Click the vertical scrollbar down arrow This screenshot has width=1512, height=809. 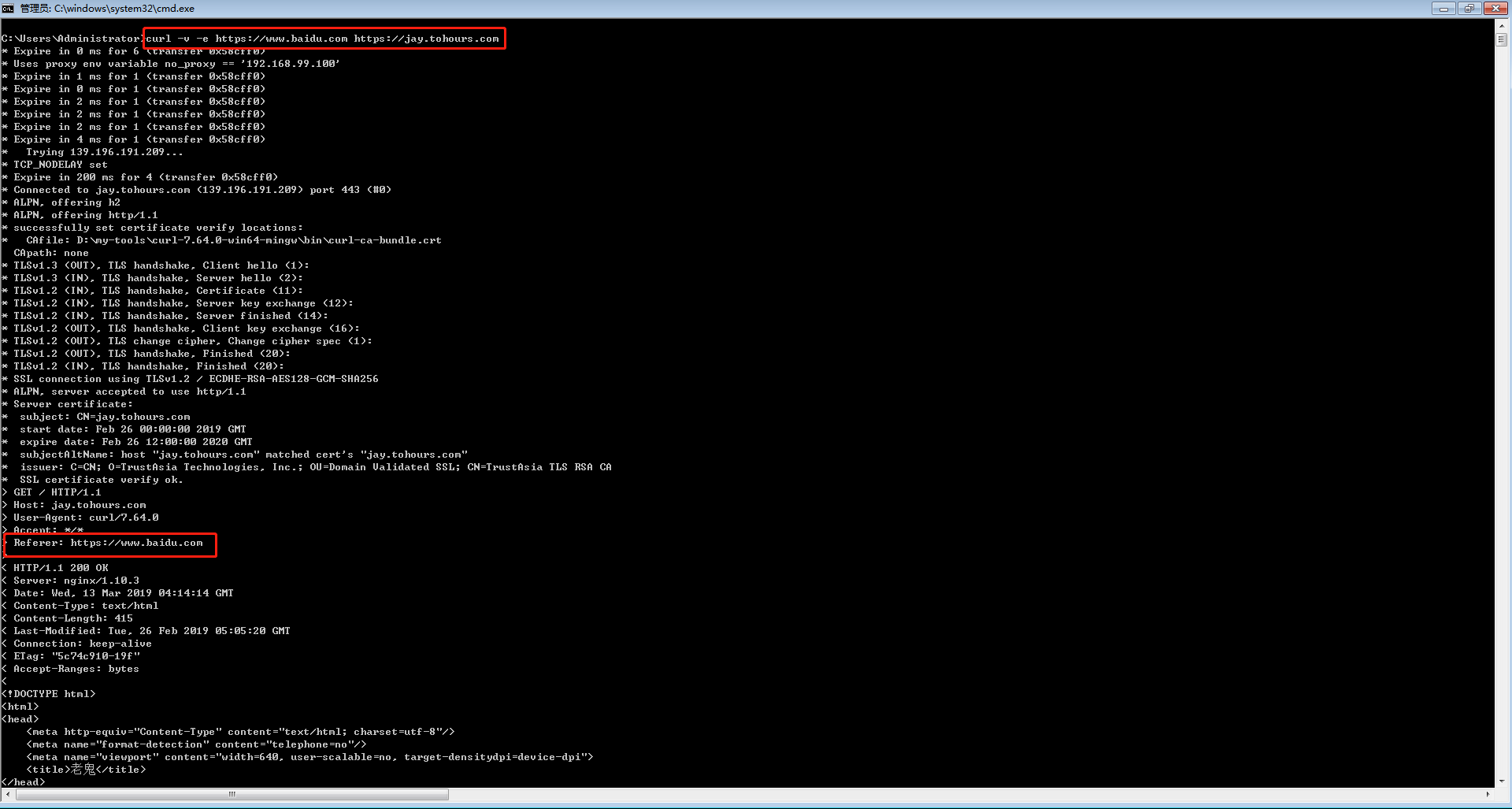coord(1502,781)
